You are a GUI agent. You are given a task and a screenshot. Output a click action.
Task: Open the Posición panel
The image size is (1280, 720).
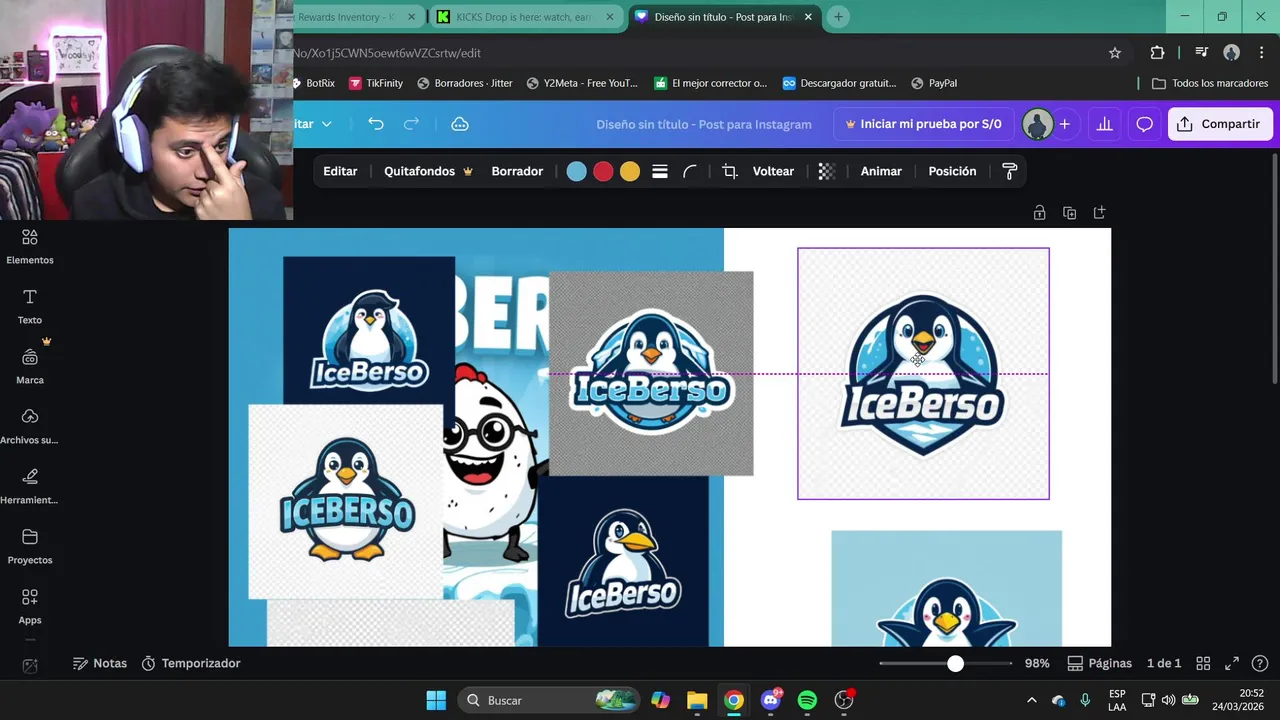[x=952, y=172]
